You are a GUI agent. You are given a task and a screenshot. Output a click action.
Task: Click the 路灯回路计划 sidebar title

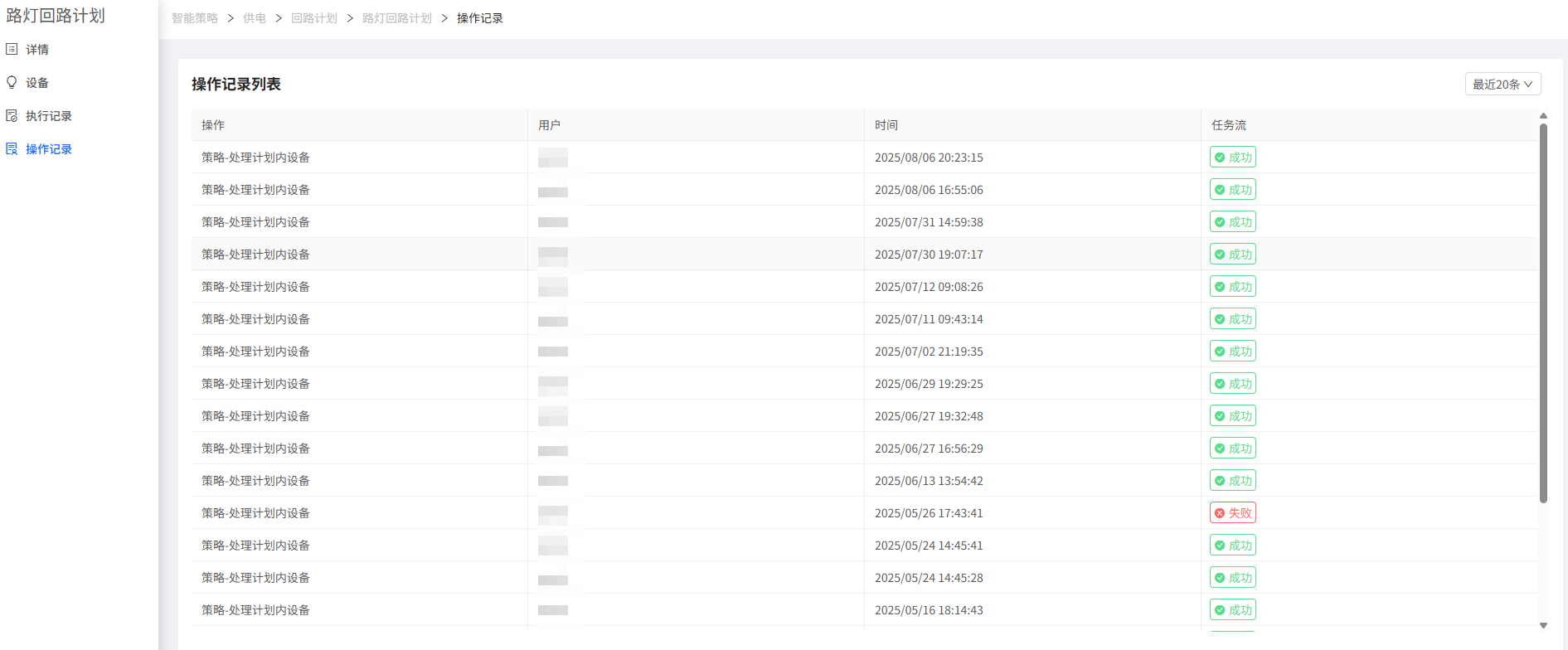click(56, 16)
